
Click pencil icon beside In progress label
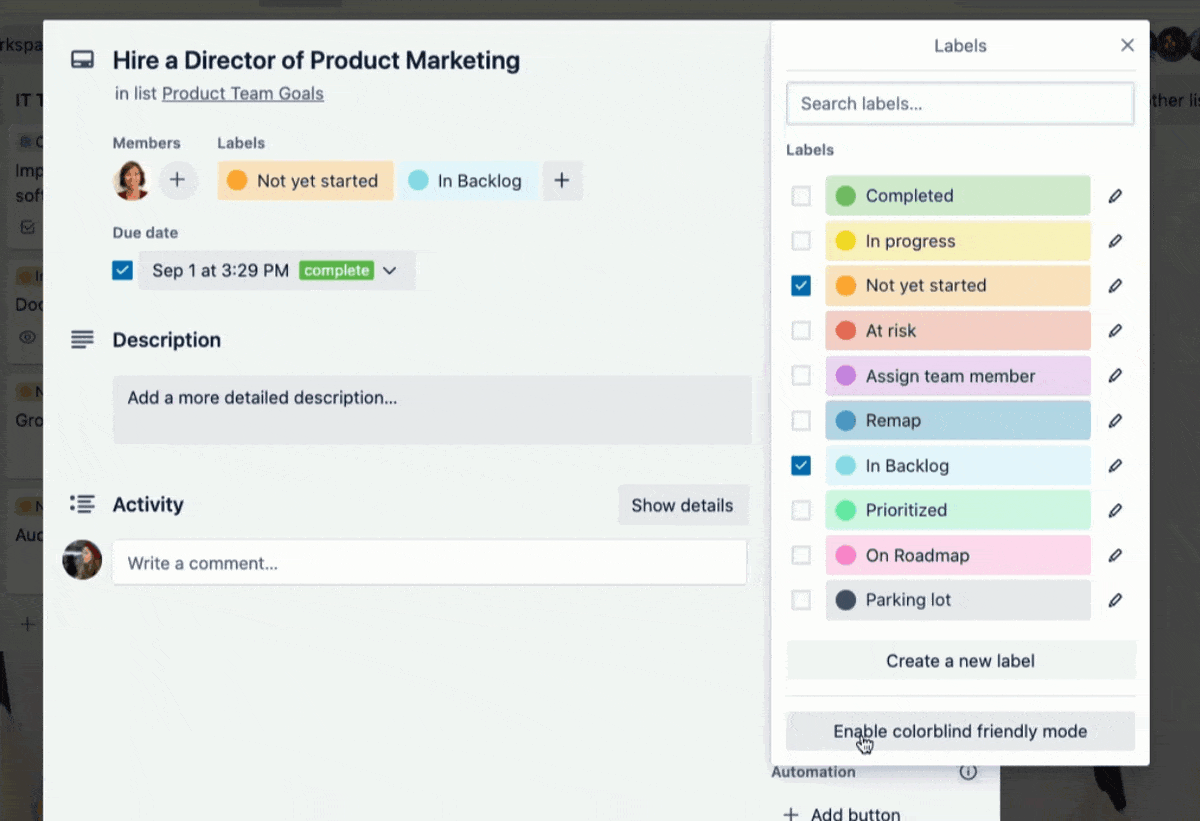click(1115, 241)
